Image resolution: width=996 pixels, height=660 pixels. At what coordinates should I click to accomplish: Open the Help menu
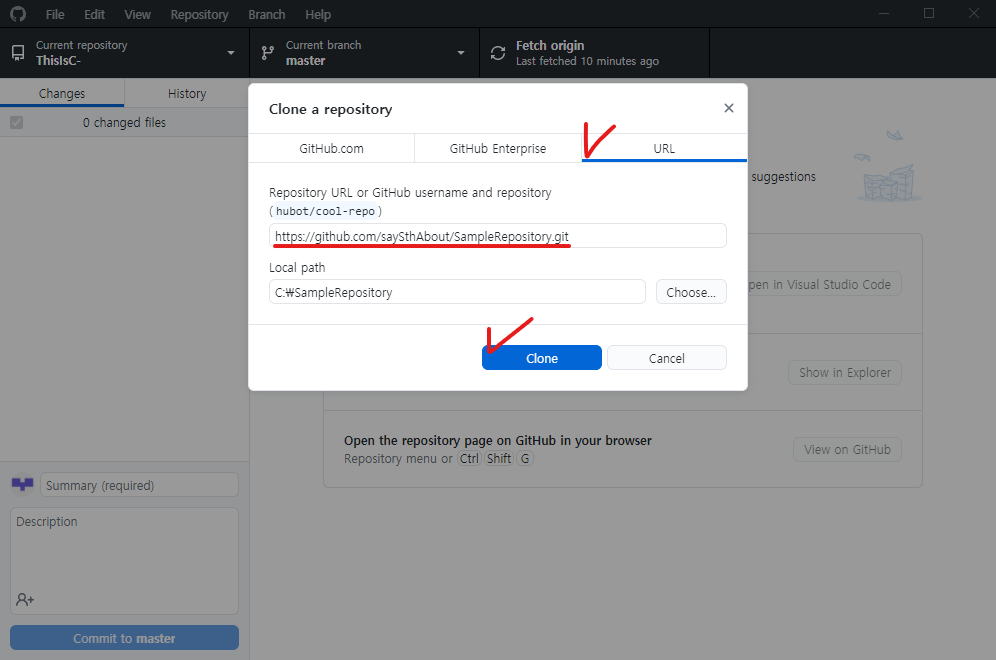pyautogui.click(x=318, y=14)
